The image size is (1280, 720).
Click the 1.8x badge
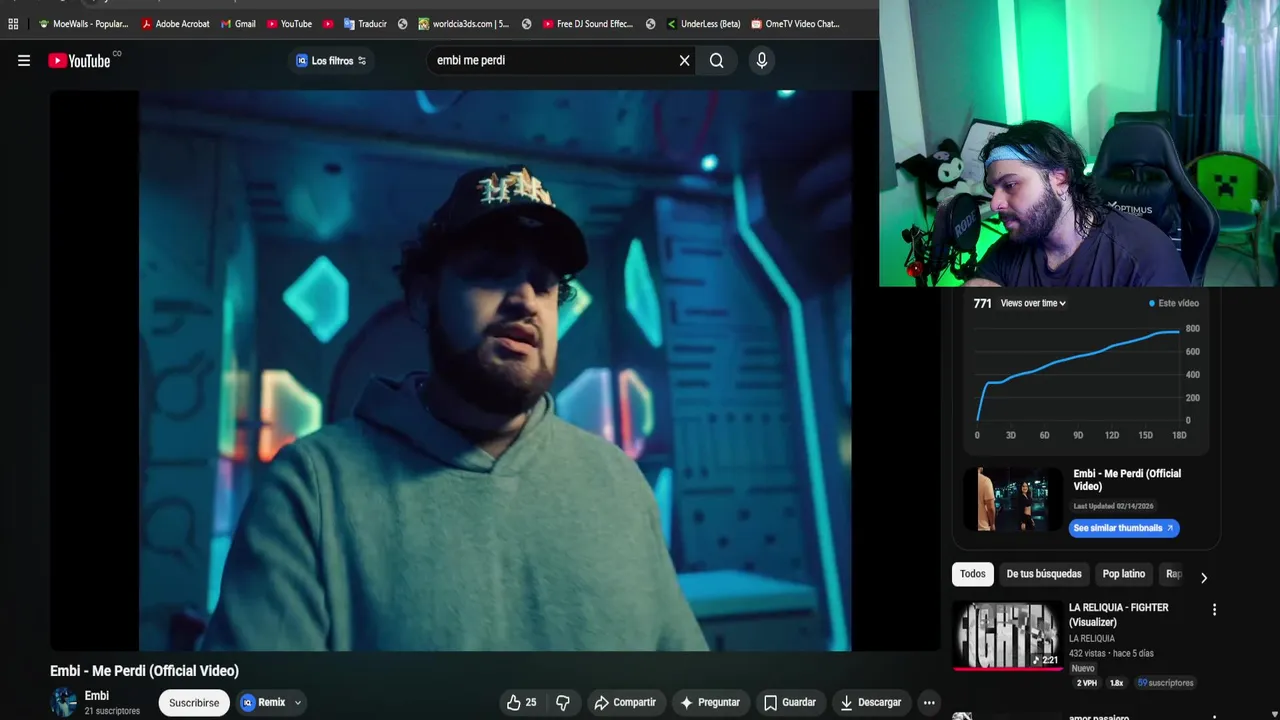coord(1117,683)
